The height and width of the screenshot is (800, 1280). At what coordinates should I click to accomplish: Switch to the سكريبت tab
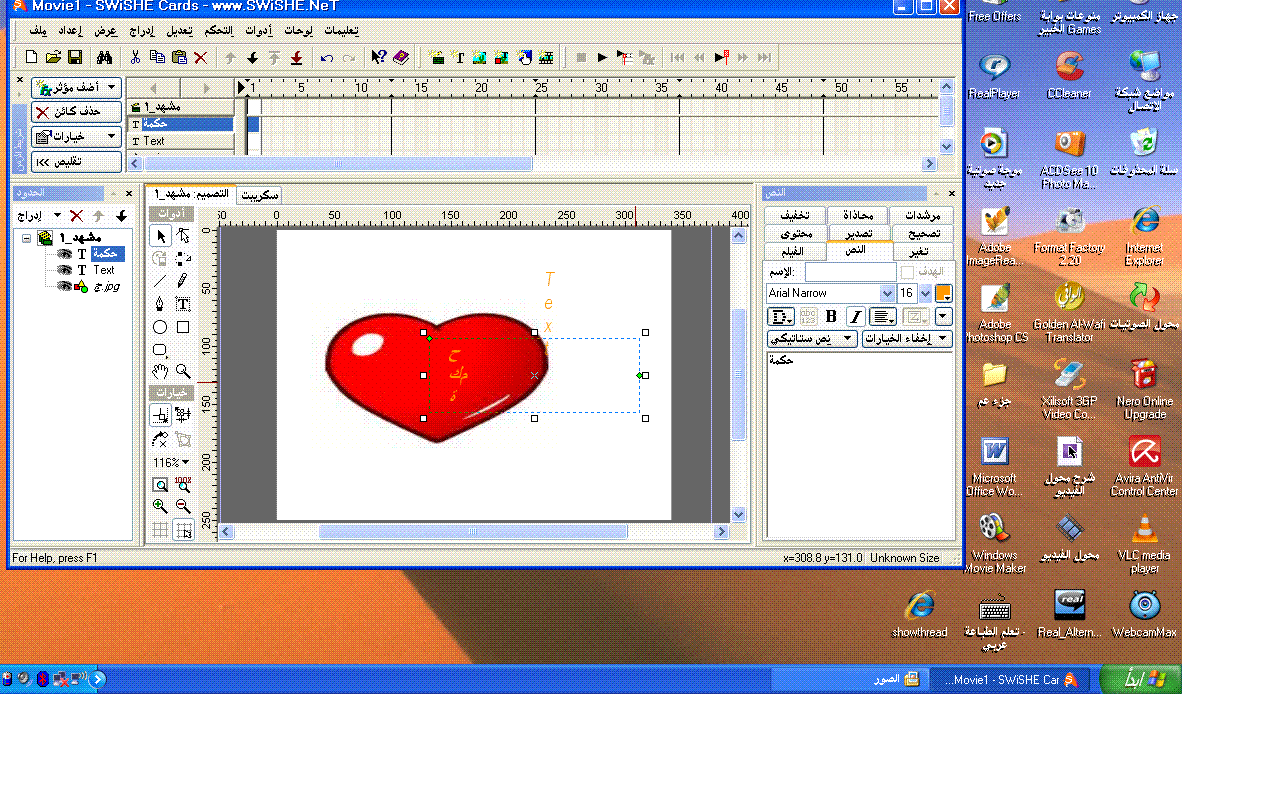[x=260, y=195]
